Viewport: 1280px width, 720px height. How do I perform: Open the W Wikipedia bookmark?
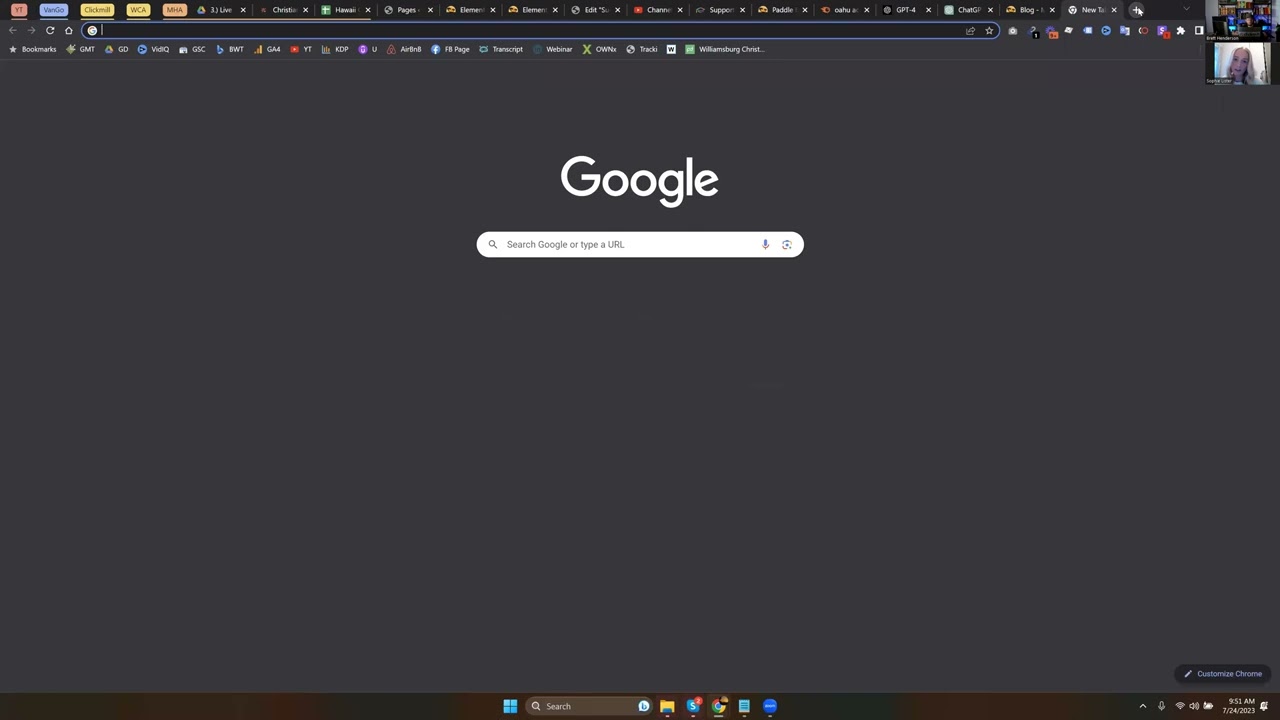[671, 49]
